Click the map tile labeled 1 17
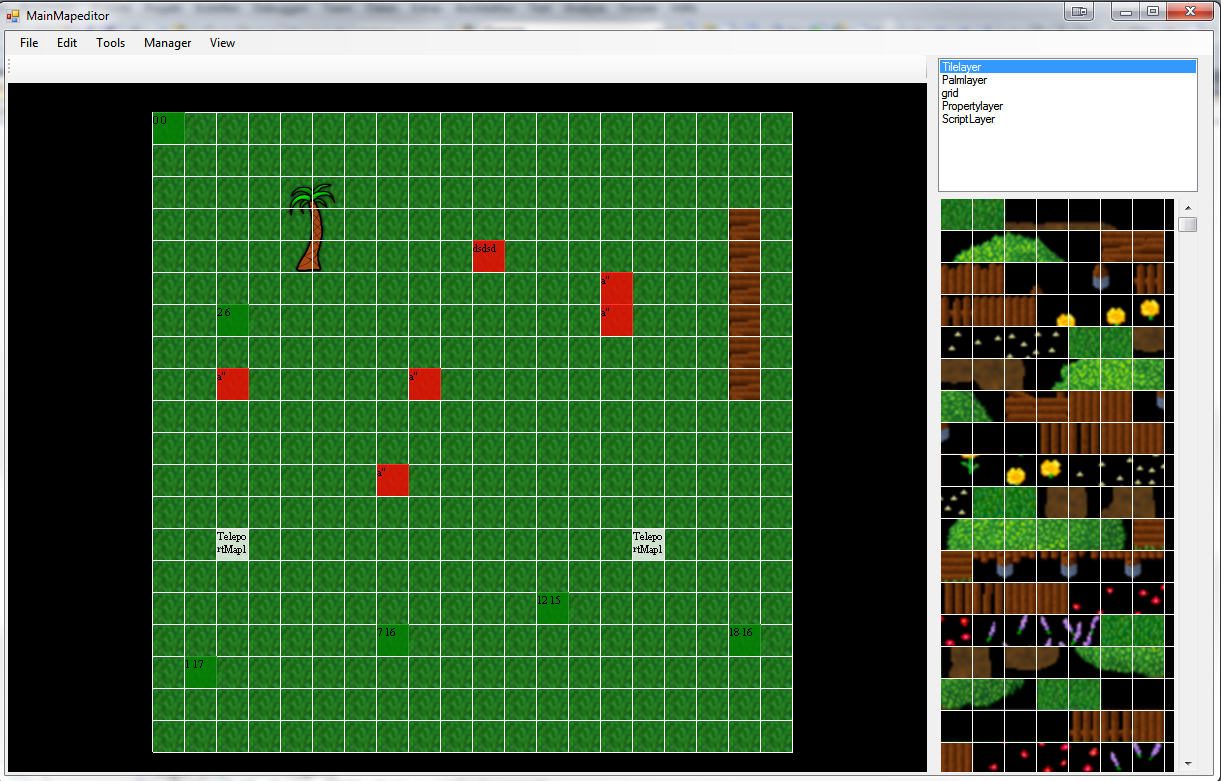Screen dimensions: 1221x781 tap(201, 672)
